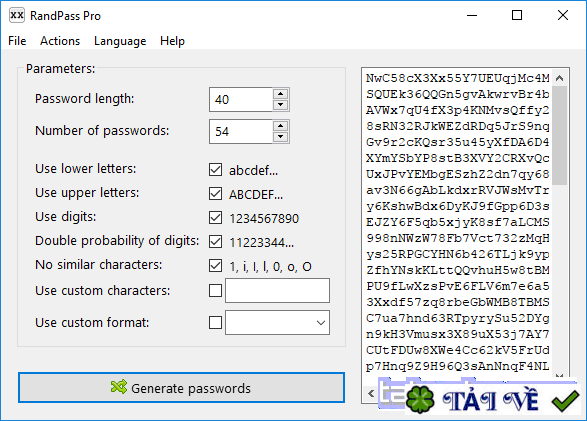Screen dimensions: 587x421
Task: Click the RandPass Pro app icon in title bar
Action: tap(17, 15)
